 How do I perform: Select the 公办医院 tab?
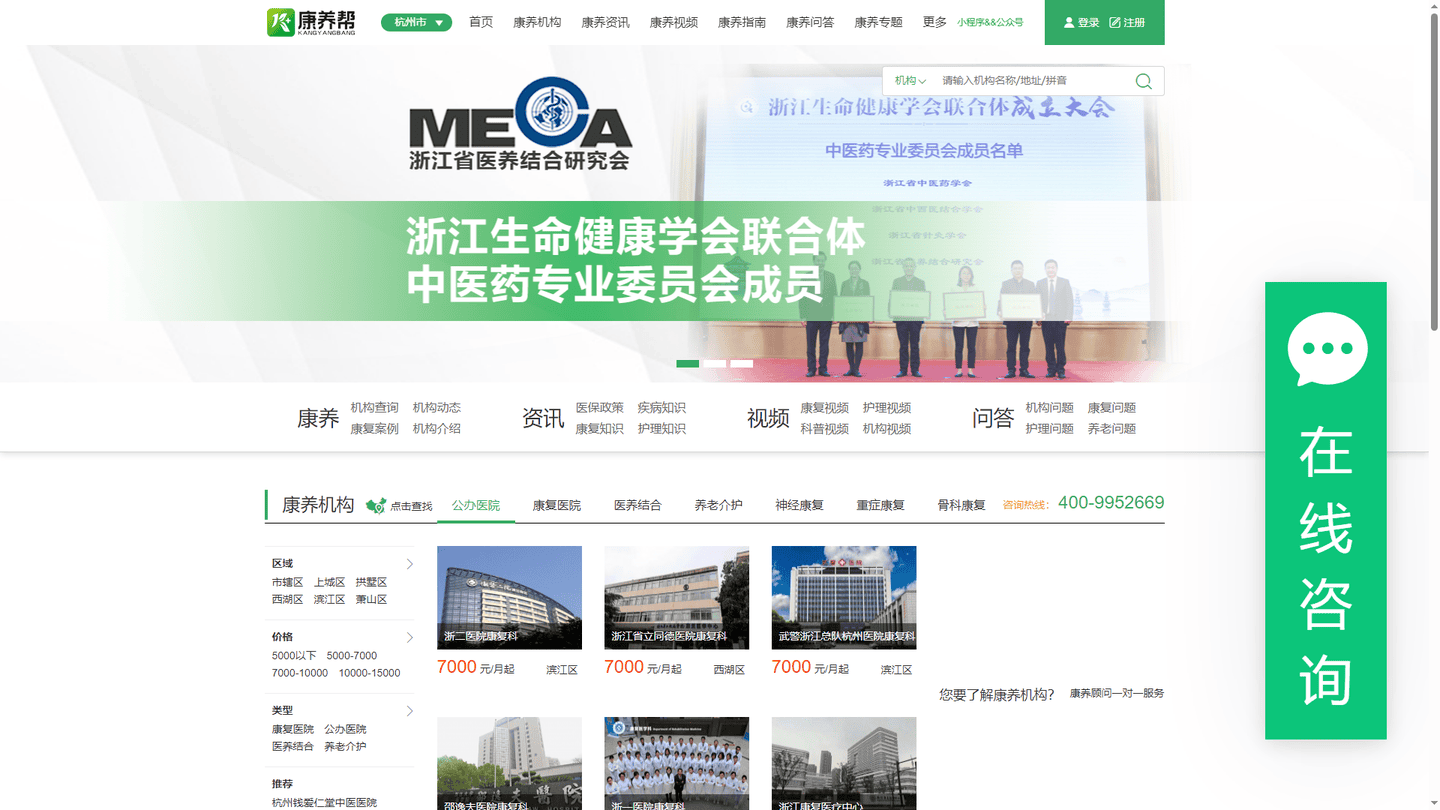click(x=475, y=505)
